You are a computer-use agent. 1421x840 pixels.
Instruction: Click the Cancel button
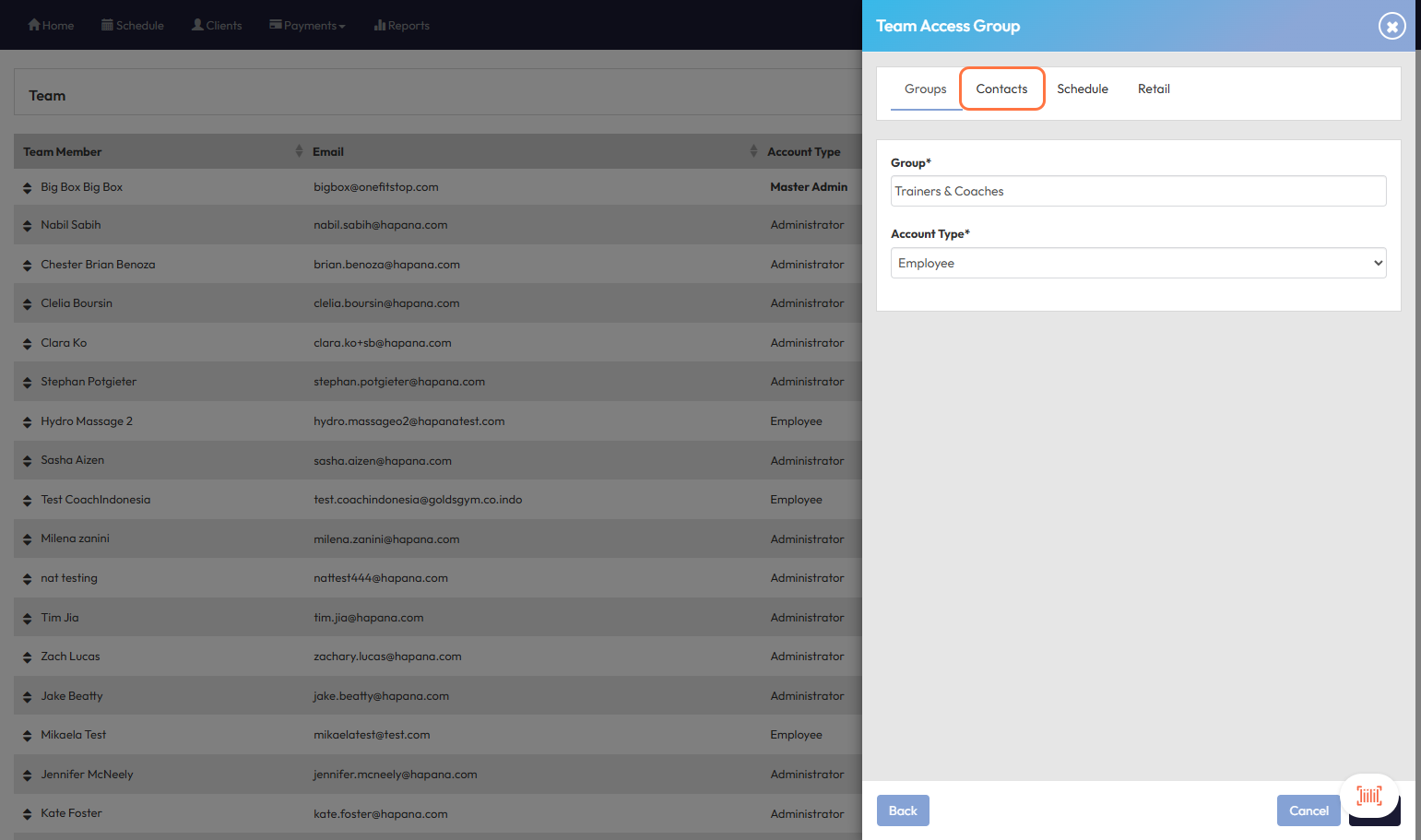coord(1308,810)
